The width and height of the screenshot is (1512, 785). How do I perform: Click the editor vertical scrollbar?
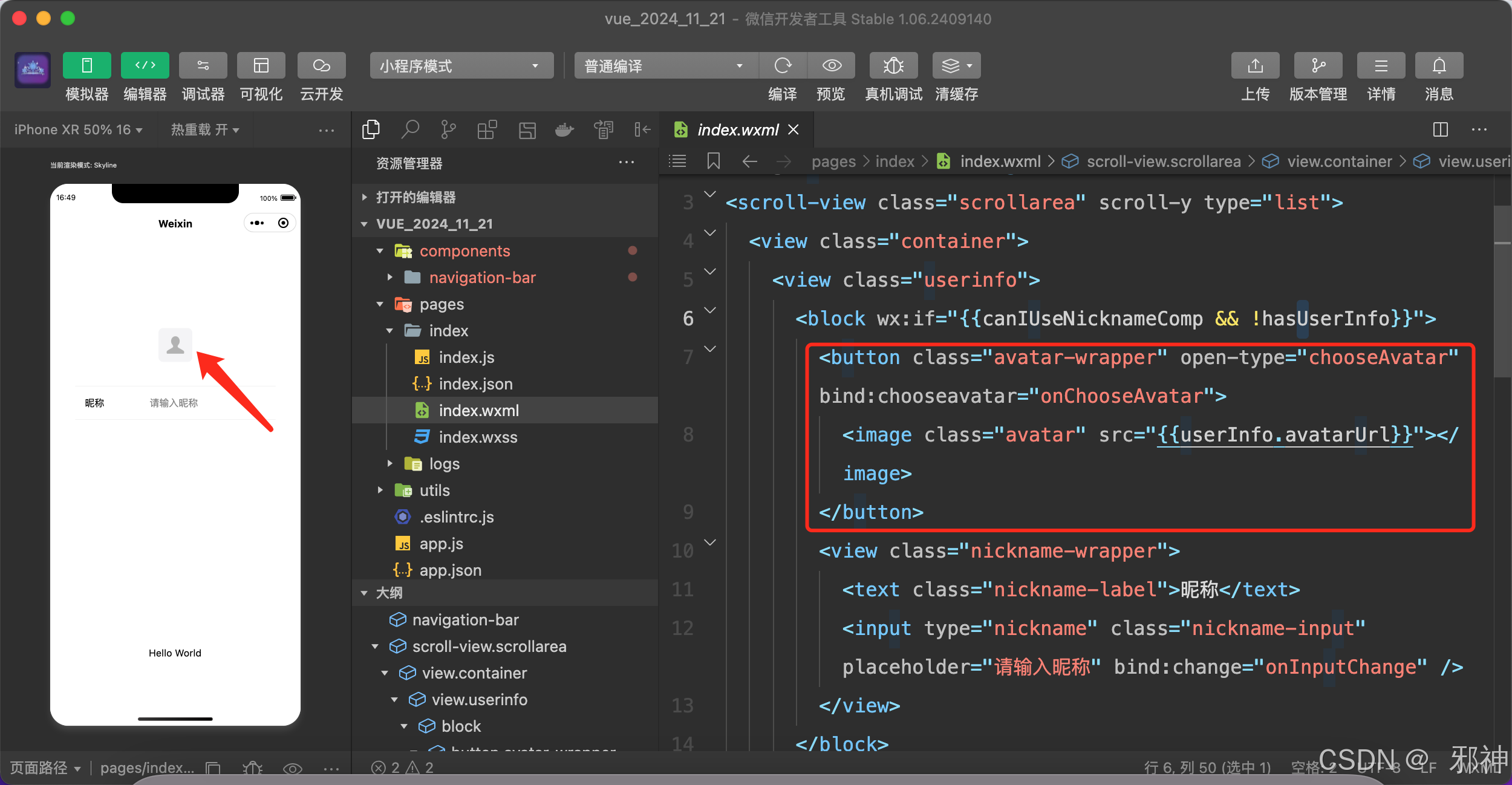tap(1502, 290)
